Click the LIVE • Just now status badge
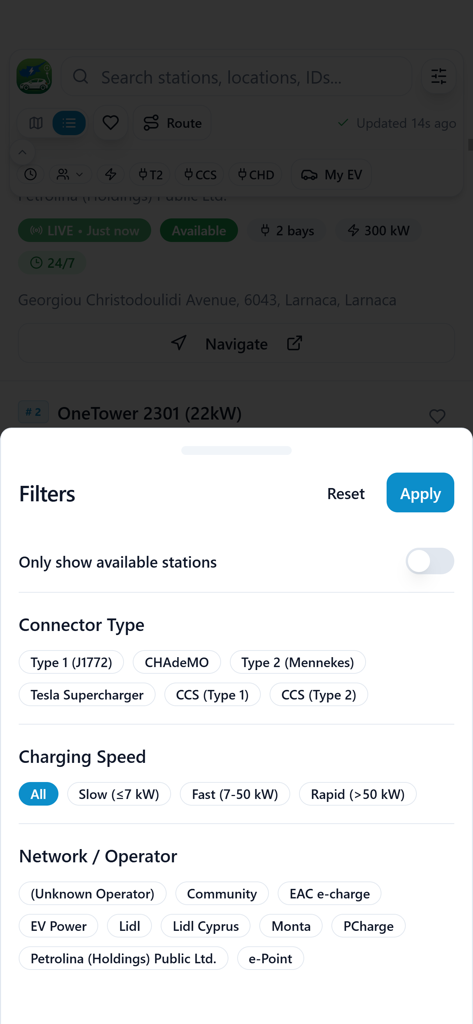This screenshot has height=1024, width=473. click(84, 231)
